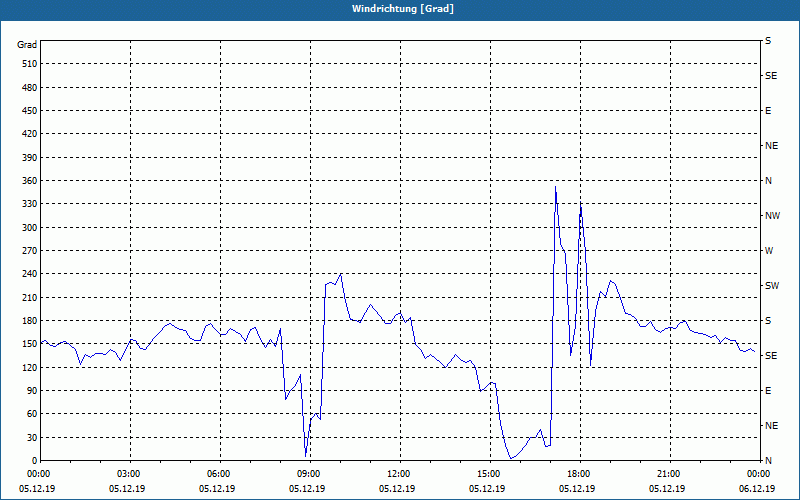Select the '210' axis value
The image size is (800, 500).
[x=29, y=297]
